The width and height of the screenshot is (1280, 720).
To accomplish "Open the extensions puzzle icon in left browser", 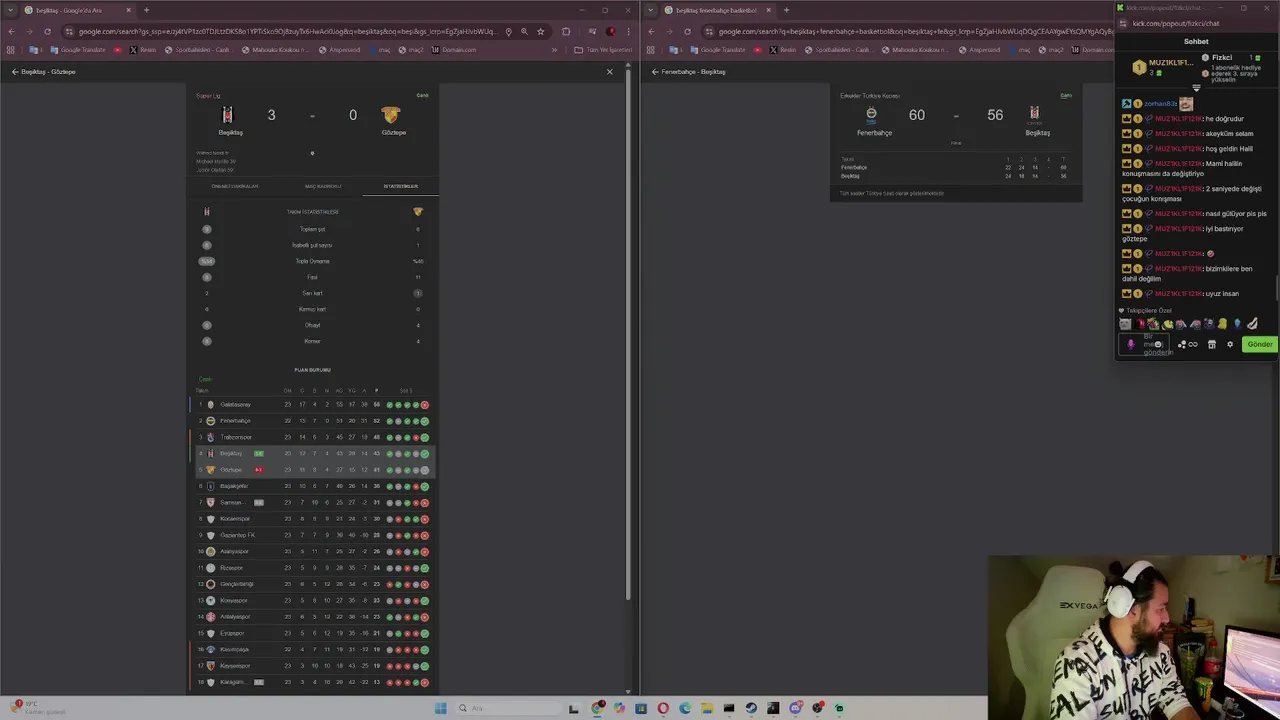I will pos(566,31).
